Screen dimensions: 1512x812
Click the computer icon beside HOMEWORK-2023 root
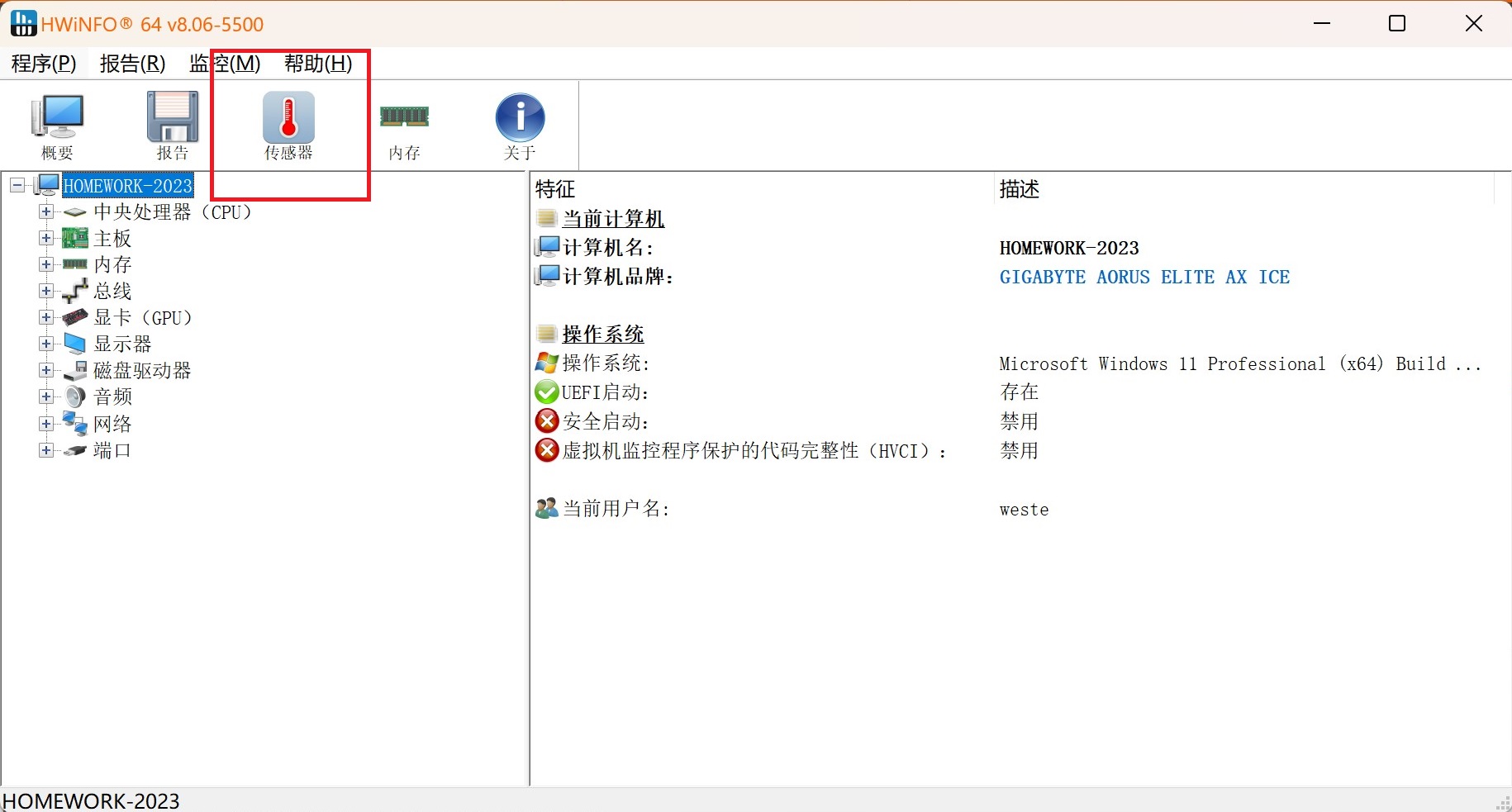[47, 185]
